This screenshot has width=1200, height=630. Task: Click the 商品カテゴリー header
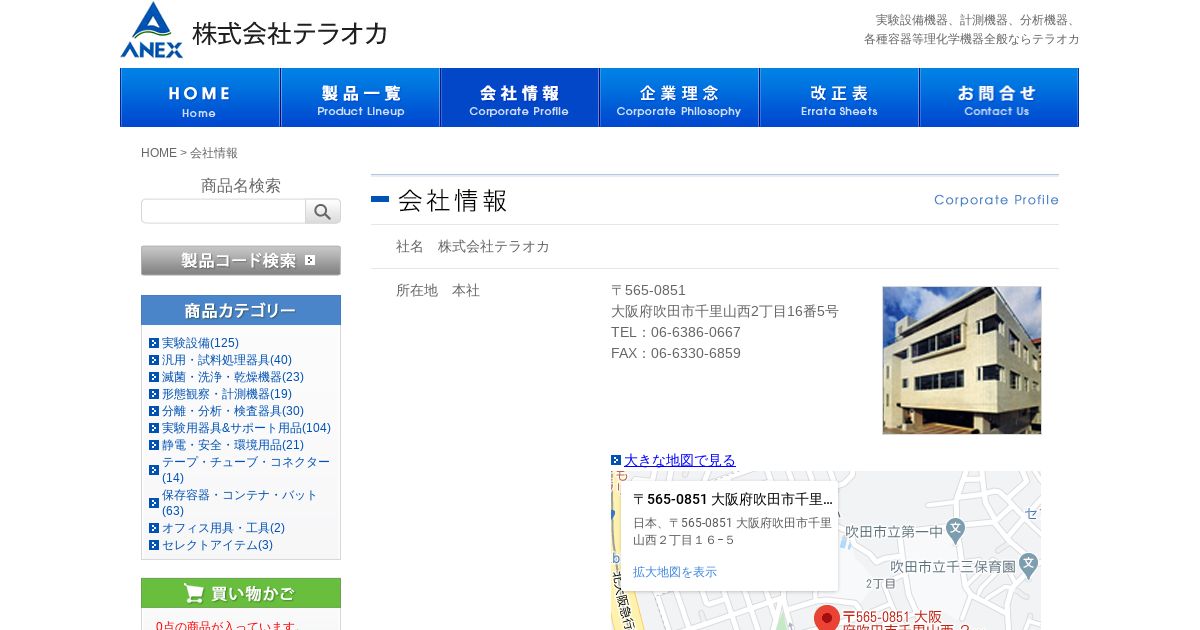[241, 310]
